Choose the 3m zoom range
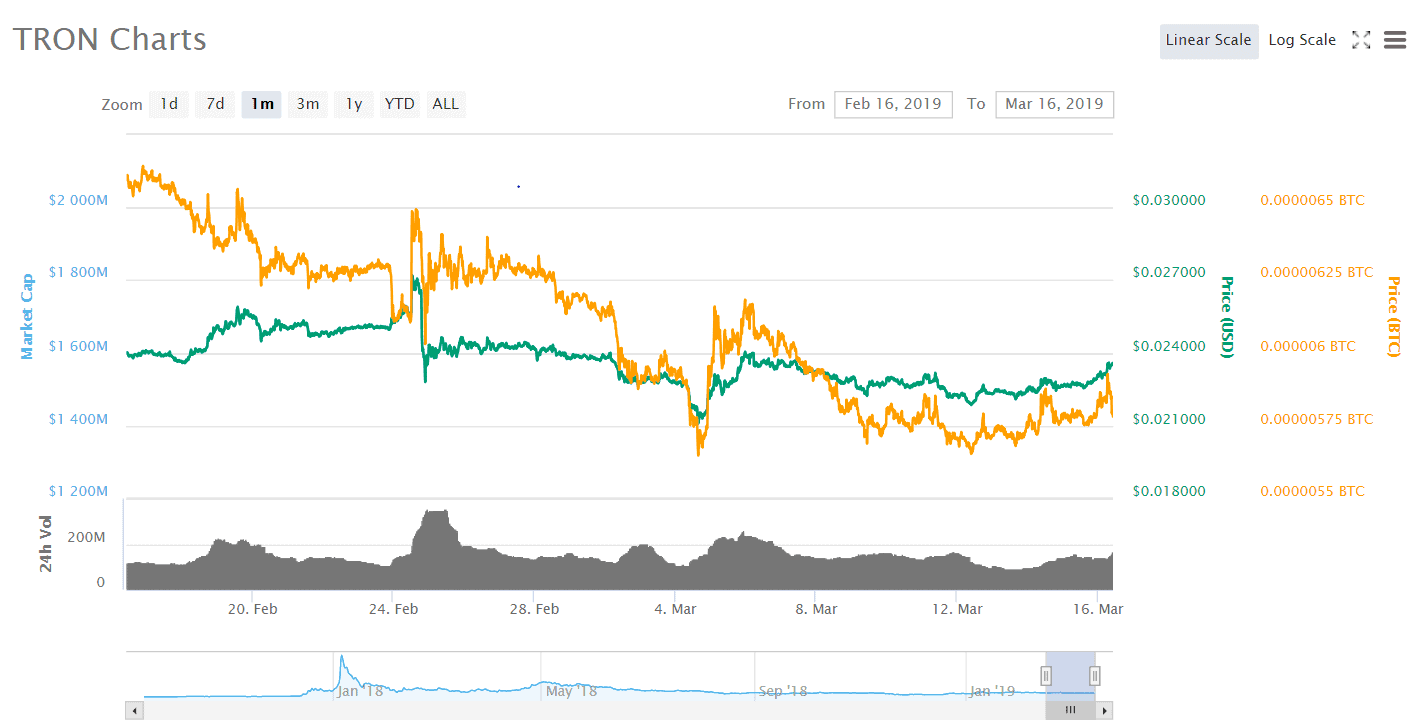The width and height of the screenshot is (1419, 726). tap(308, 104)
